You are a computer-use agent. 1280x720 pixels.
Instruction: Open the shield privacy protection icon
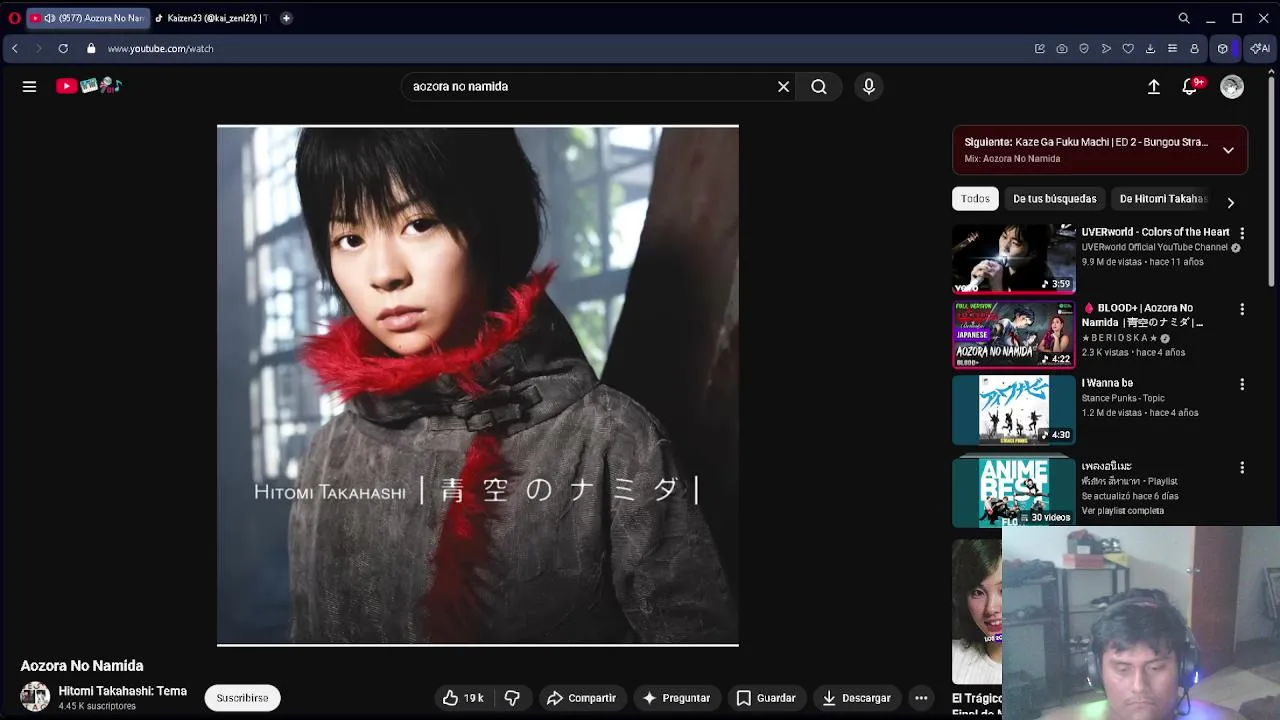tap(1084, 48)
